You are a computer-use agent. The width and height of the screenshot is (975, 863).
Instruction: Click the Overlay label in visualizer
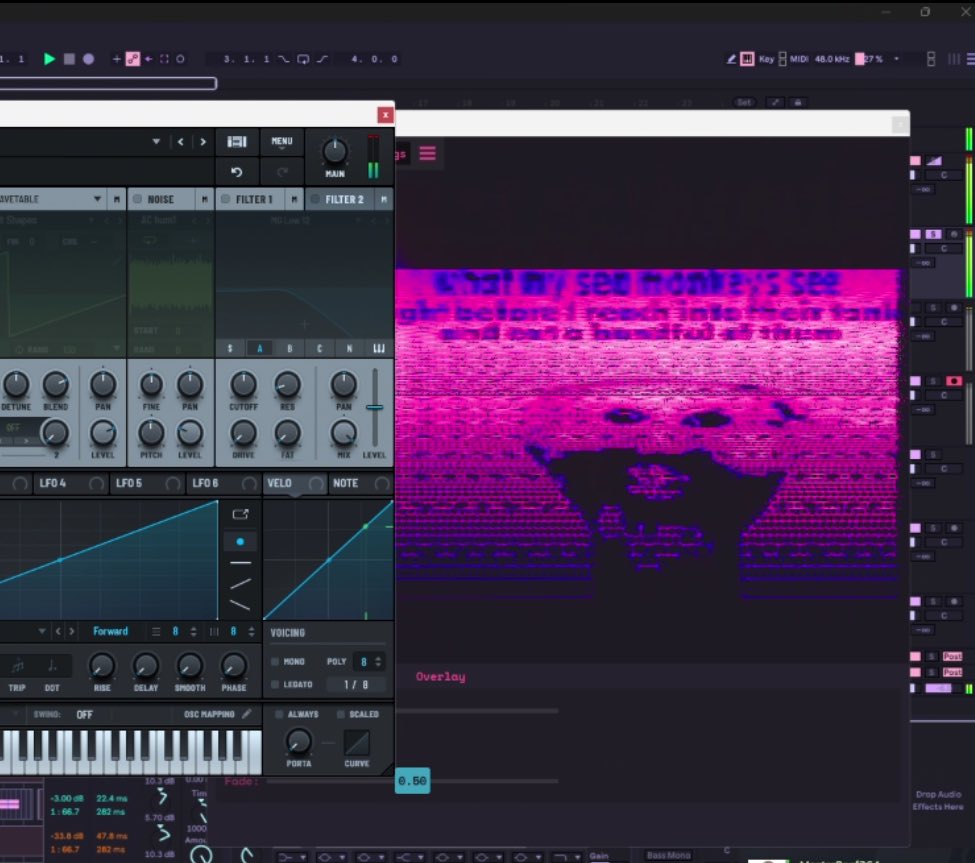[x=440, y=676]
